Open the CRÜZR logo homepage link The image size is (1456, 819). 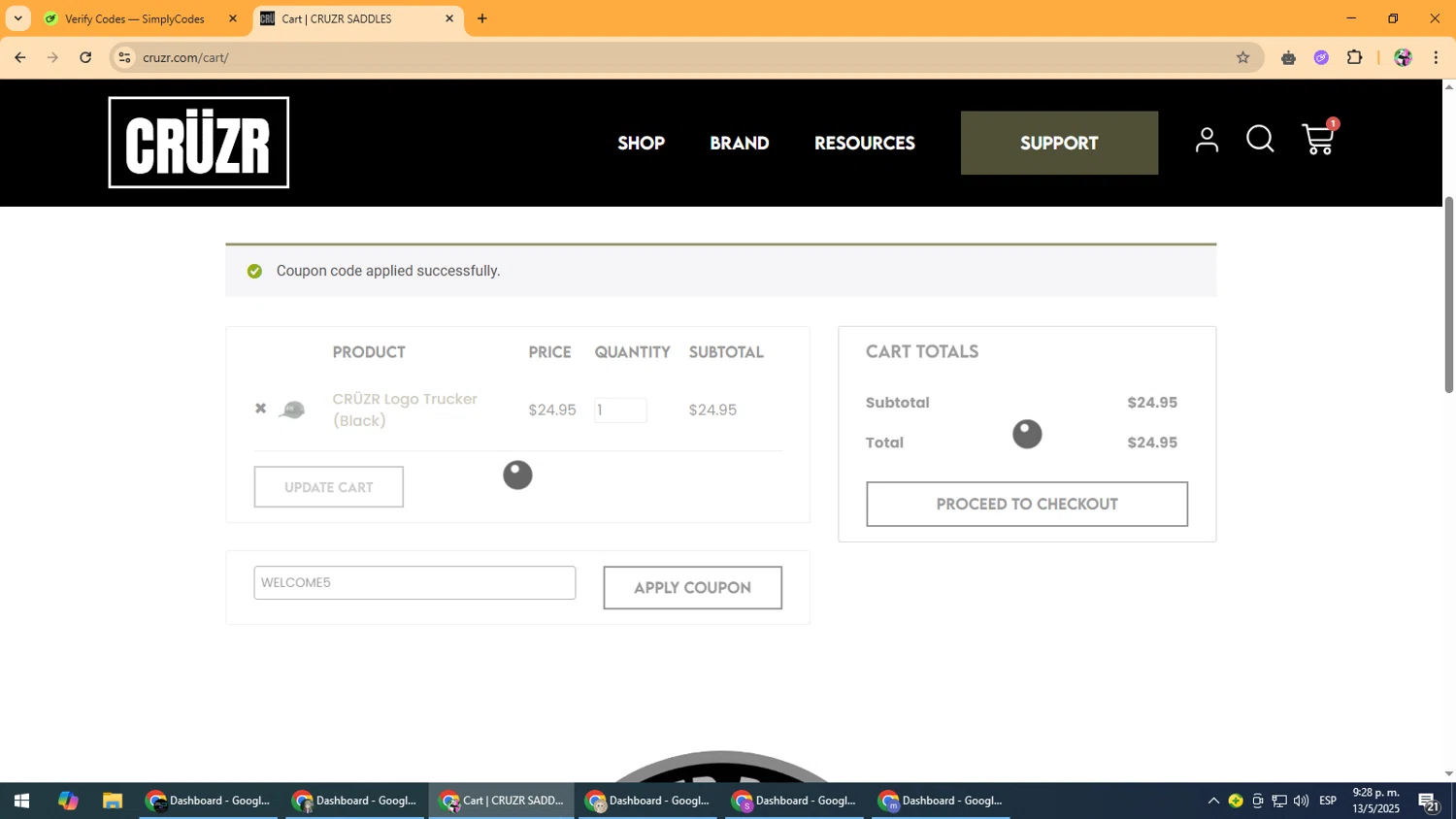[x=198, y=143]
